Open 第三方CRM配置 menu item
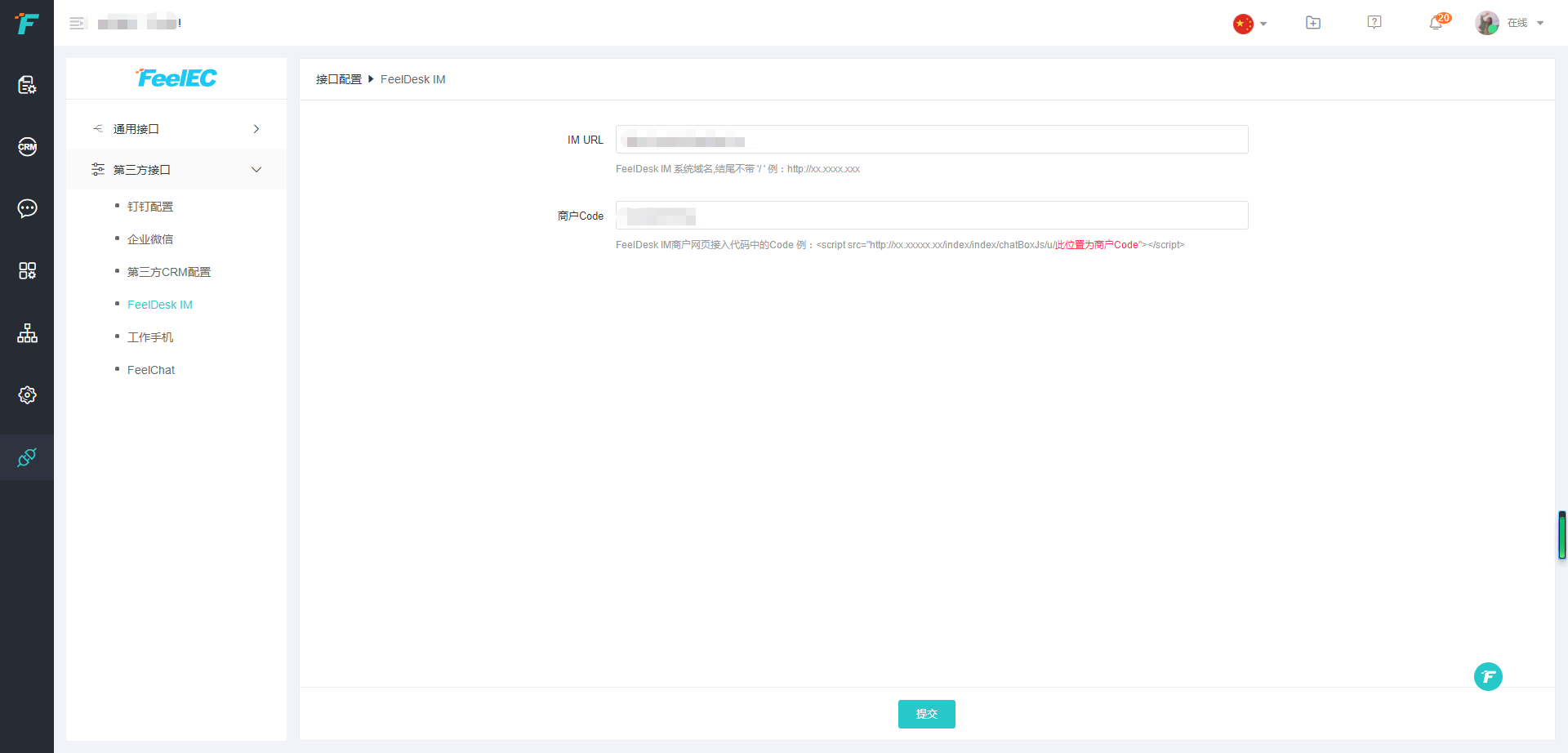The width and height of the screenshot is (1568, 753). [x=169, y=272]
